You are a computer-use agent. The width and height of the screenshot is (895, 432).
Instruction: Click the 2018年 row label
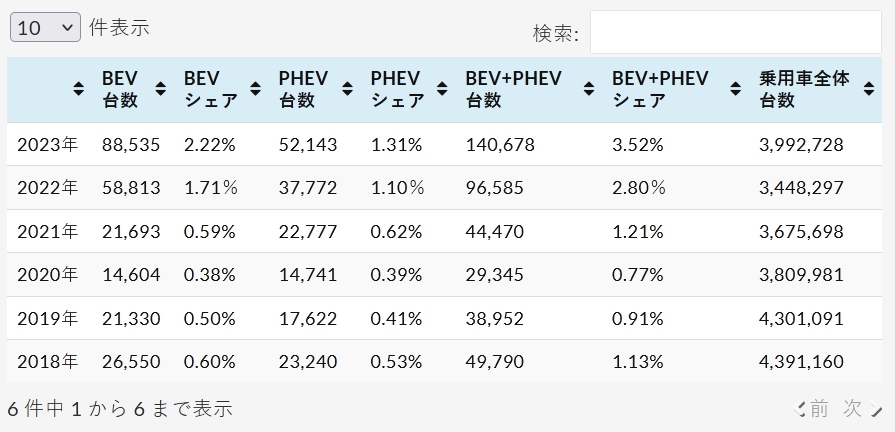point(47,362)
